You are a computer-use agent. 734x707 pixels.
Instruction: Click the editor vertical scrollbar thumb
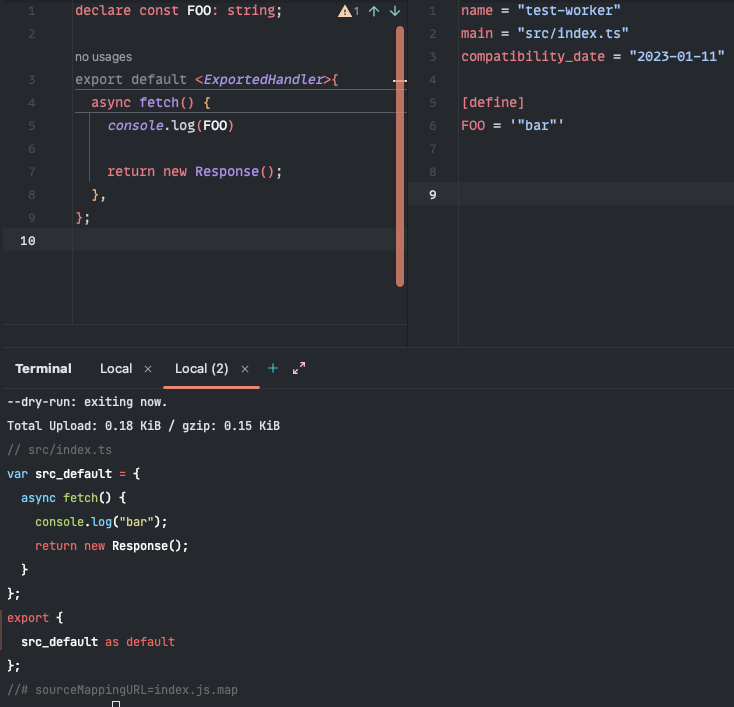tap(400, 156)
